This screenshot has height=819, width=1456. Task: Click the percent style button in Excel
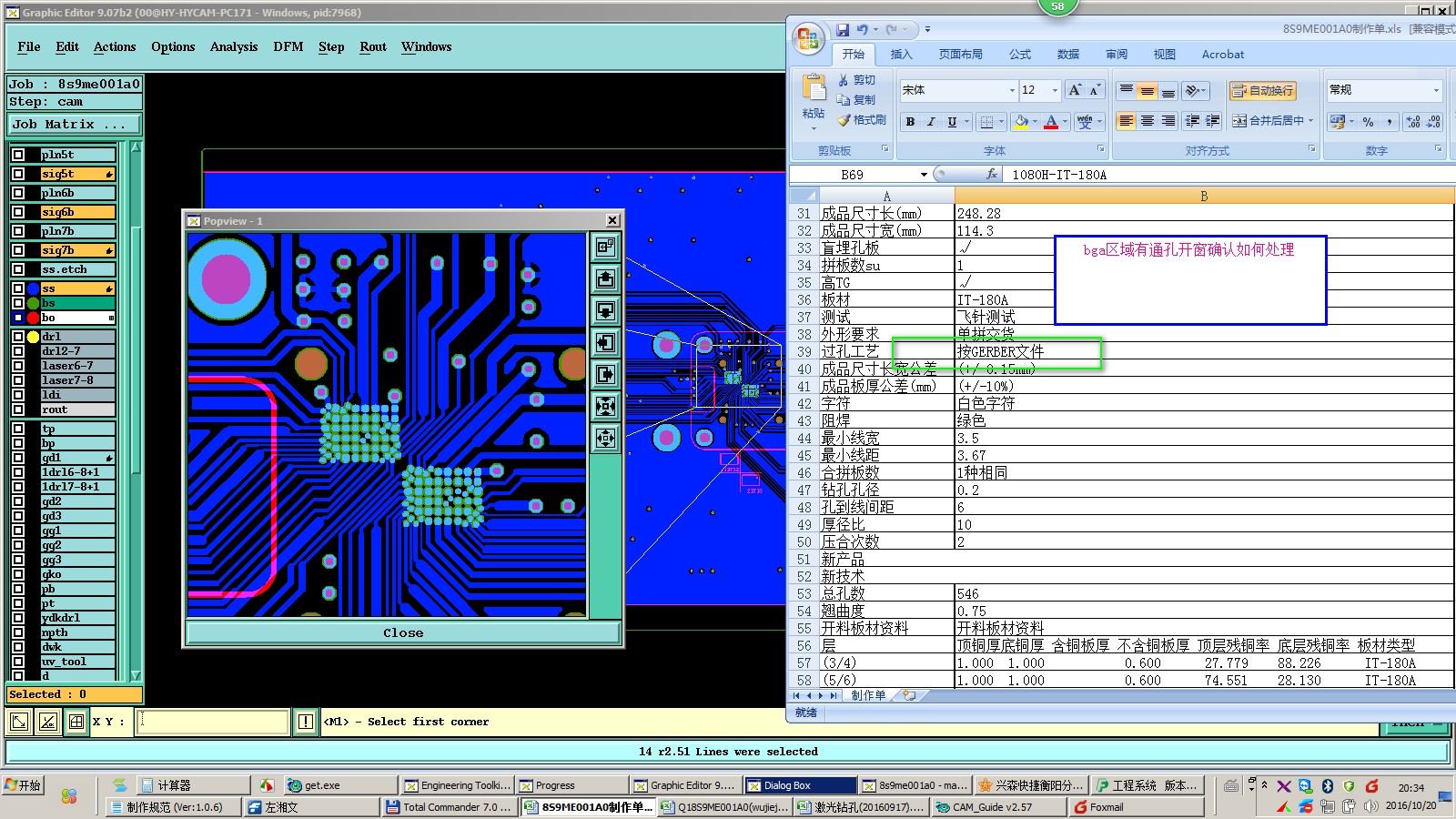pyautogui.click(x=1368, y=121)
